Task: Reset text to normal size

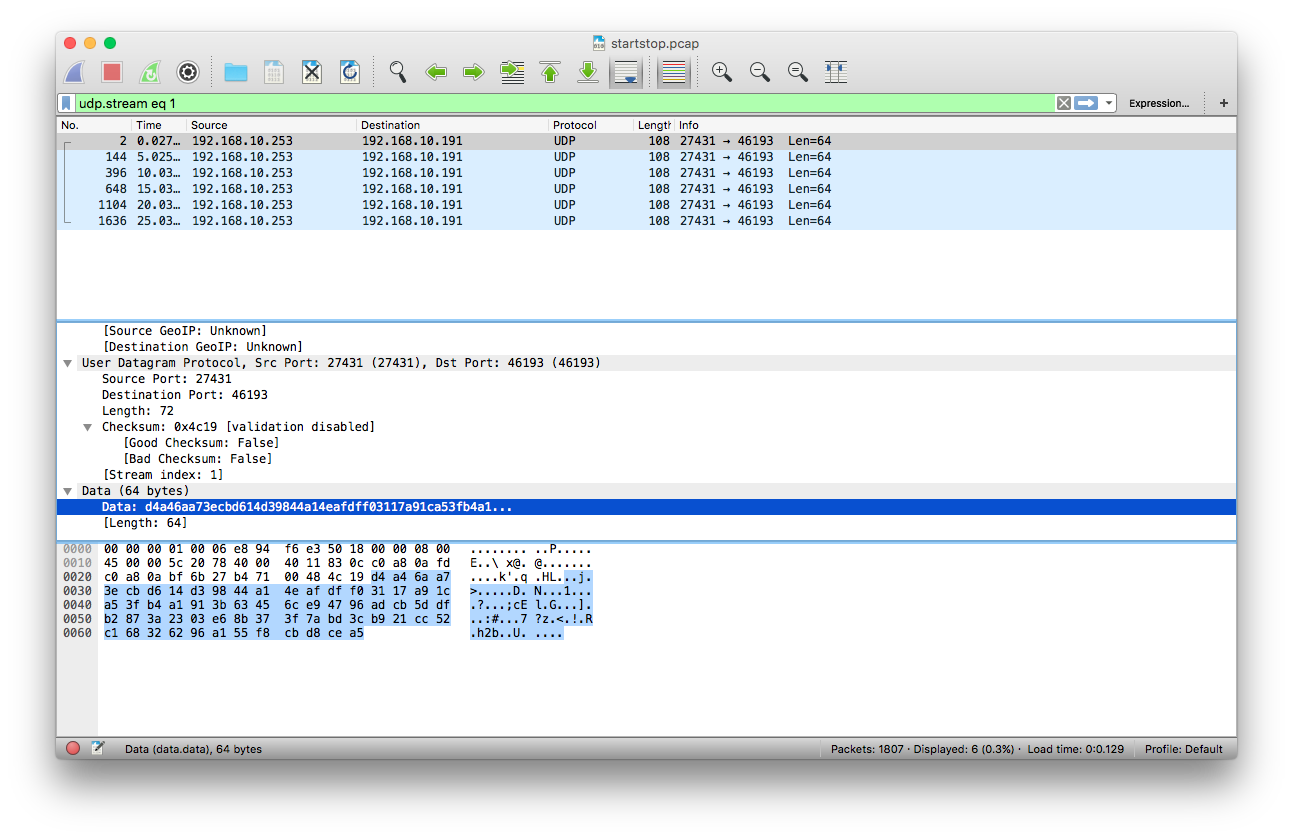Action: pyautogui.click(x=798, y=72)
